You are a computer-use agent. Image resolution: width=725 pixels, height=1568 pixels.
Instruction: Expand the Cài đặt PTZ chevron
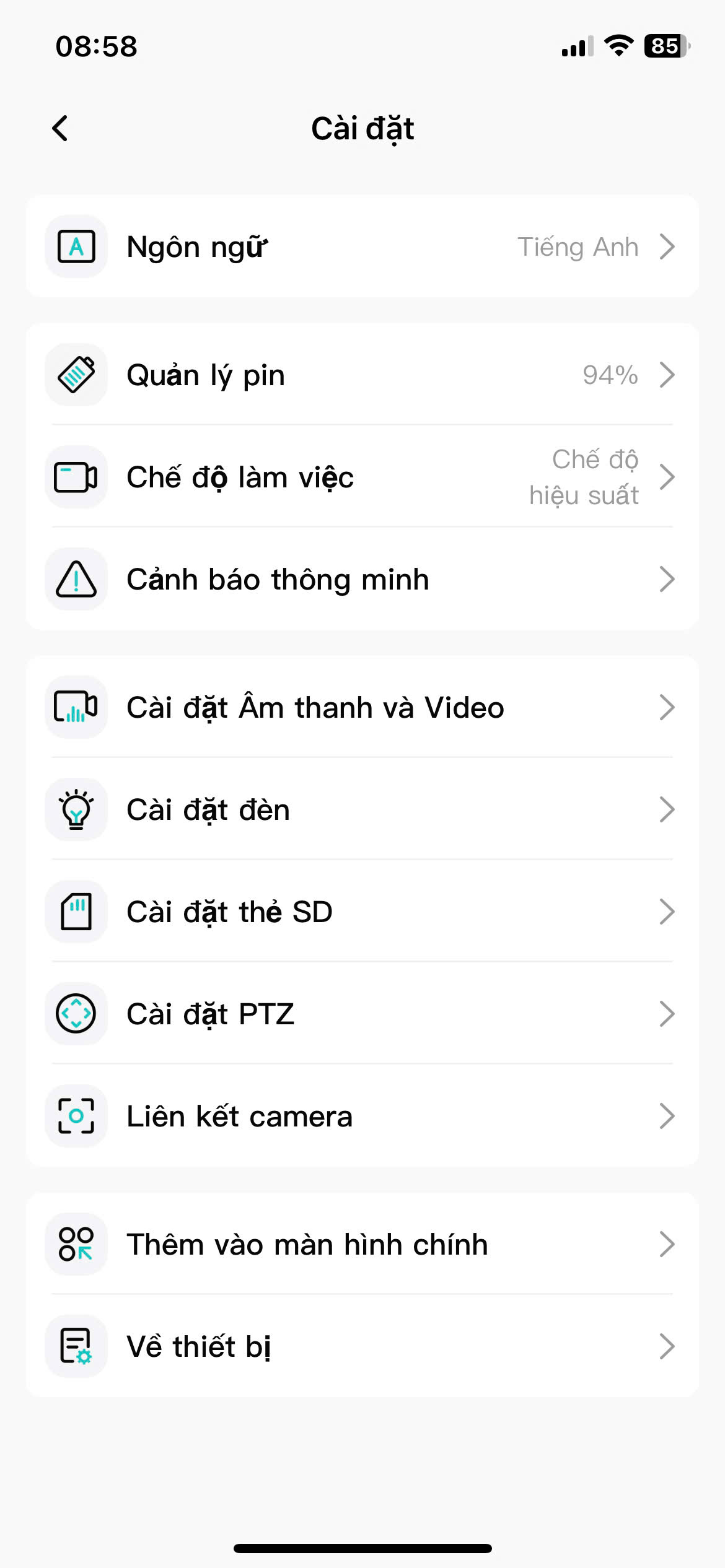point(667,1014)
